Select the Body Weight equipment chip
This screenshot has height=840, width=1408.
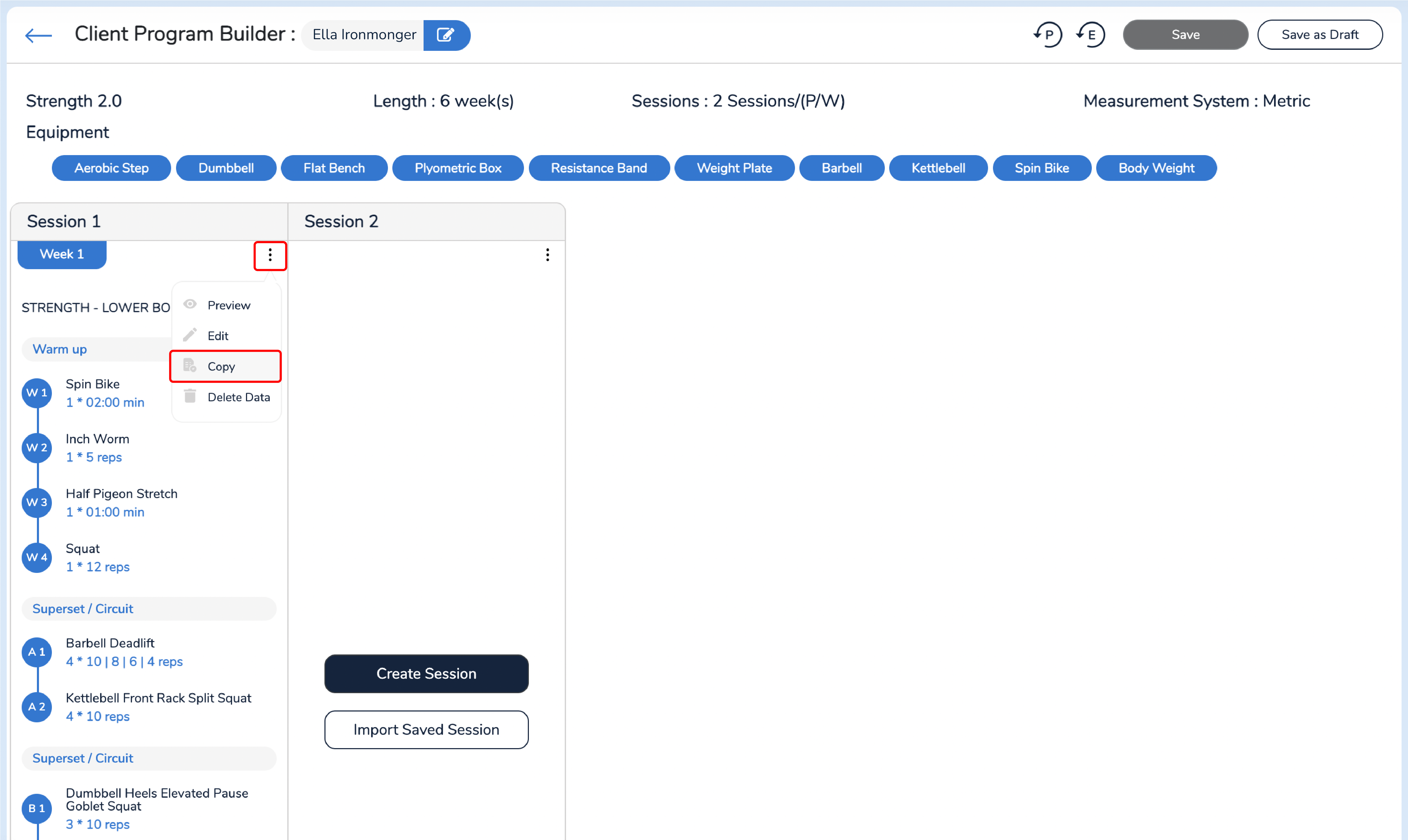(1156, 168)
